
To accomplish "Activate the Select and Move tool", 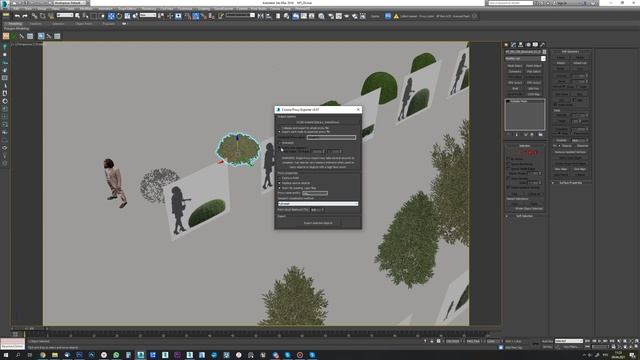I will coord(111,16).
